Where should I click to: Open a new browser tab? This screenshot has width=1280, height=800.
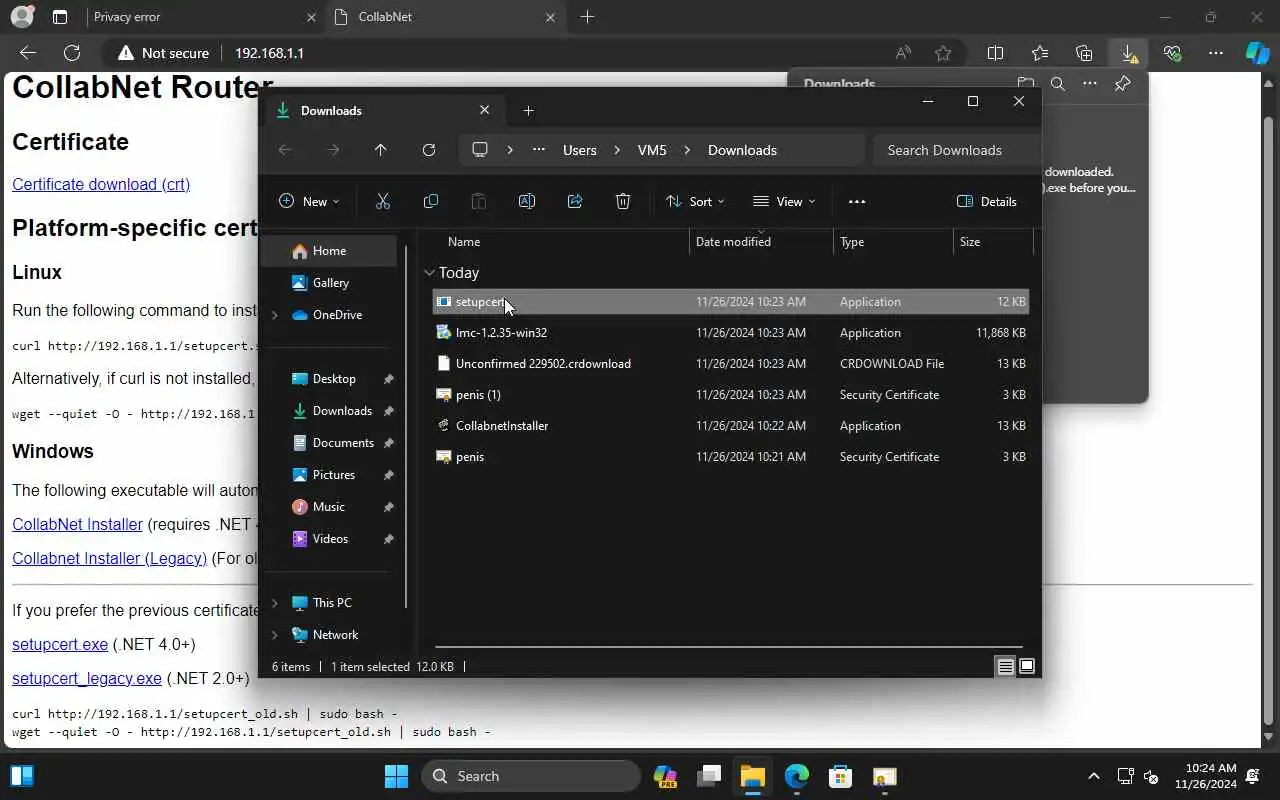click(x=587, y=17)
